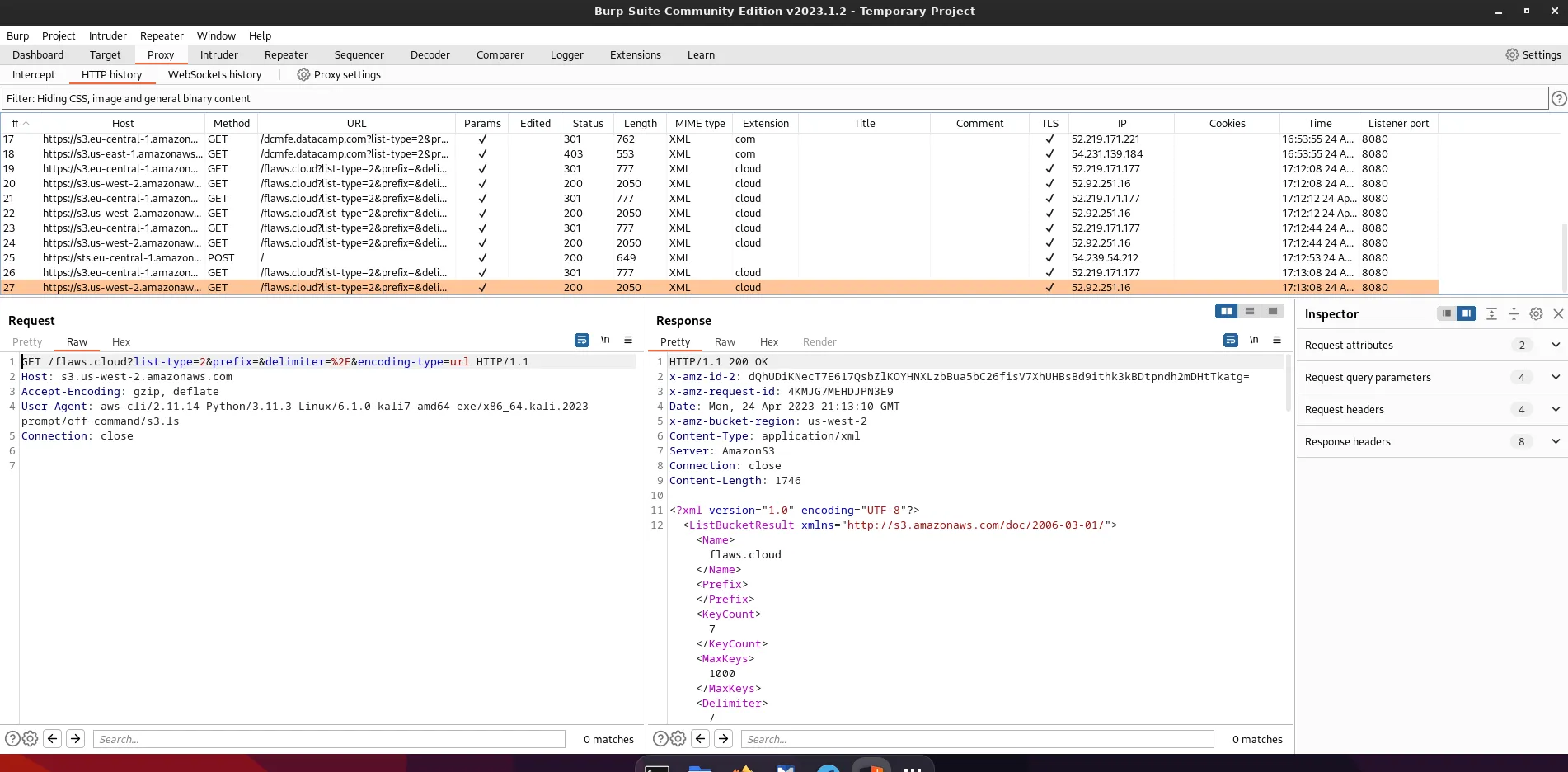Sort history by Length column header
Image resolution: width=1568 pixels, height=772 pixels.
[640, 123]
